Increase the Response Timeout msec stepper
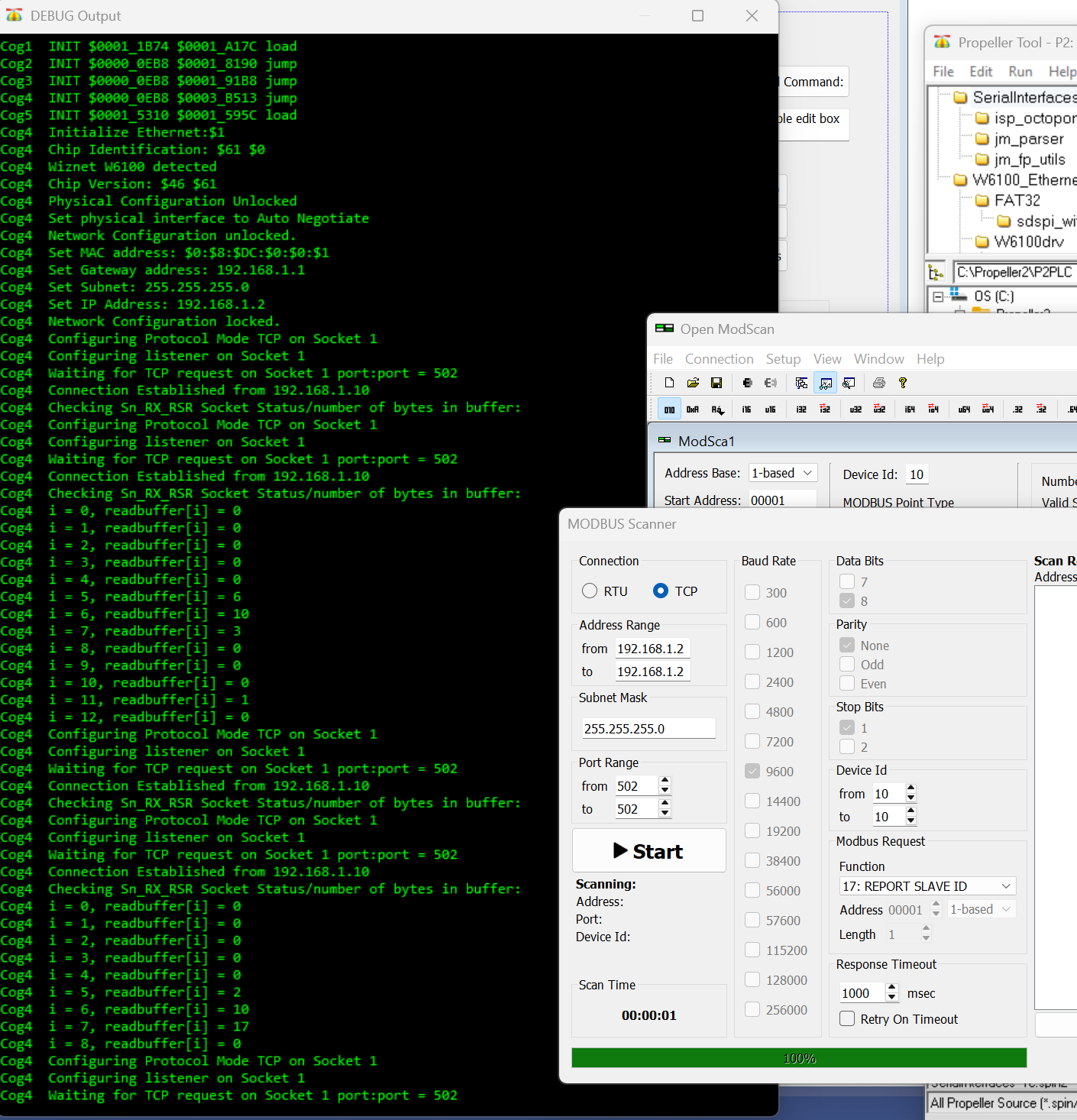The width and height of the screenshot is (1077, 1120). [892, 988]
